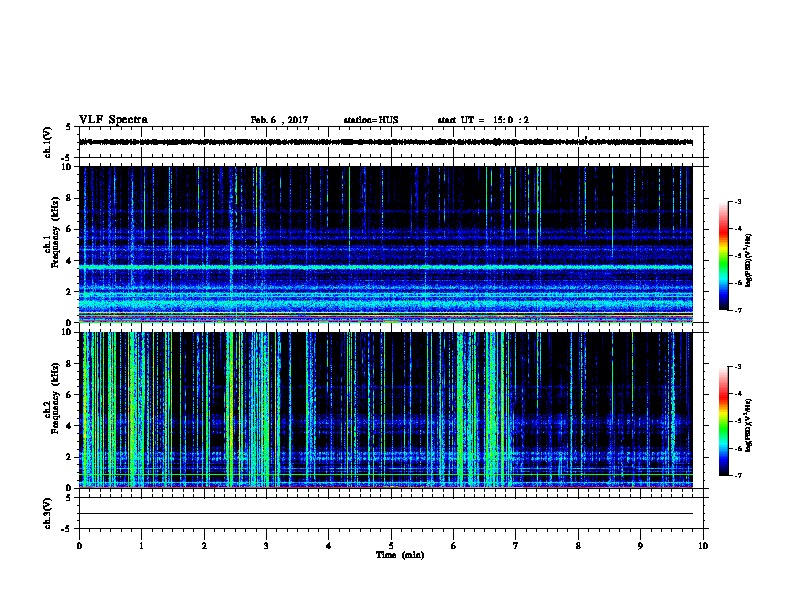Click time axis tick label "6"
Image resolution: width=792 pixels, height=612 pixels.
click(x=454, y=546)
